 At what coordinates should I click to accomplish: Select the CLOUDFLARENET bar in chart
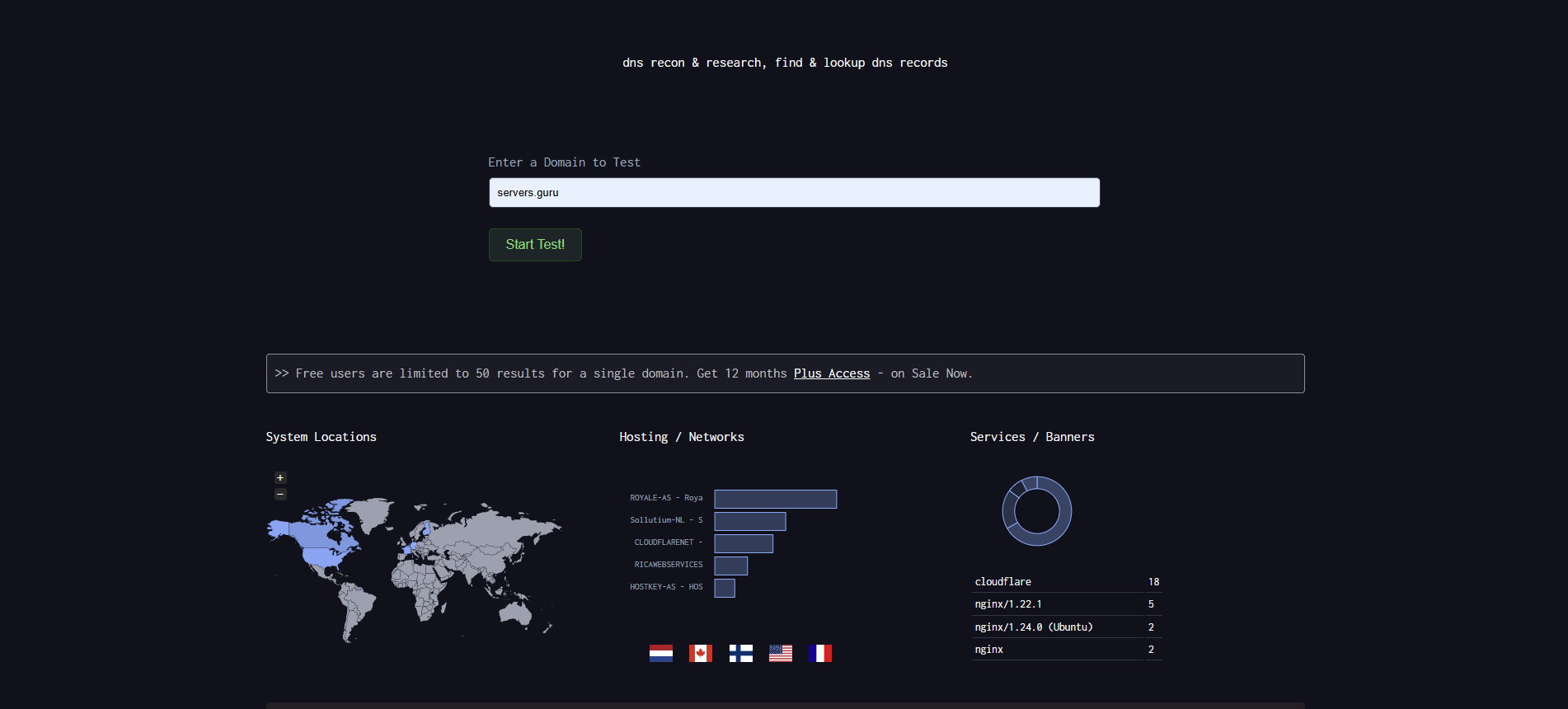pos(744,543)
